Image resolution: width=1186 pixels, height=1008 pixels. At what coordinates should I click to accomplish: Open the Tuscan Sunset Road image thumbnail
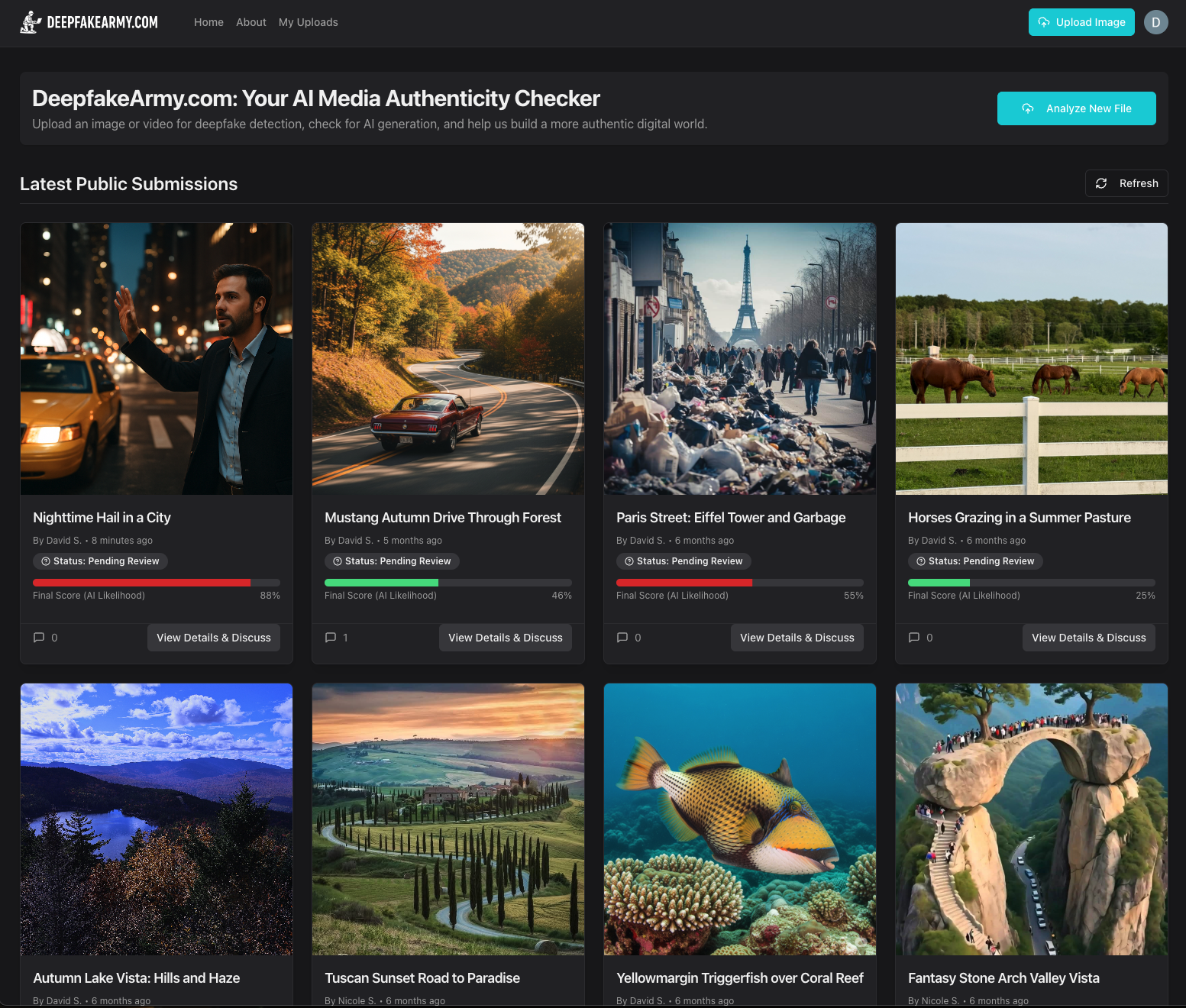[x=448, y=819]
